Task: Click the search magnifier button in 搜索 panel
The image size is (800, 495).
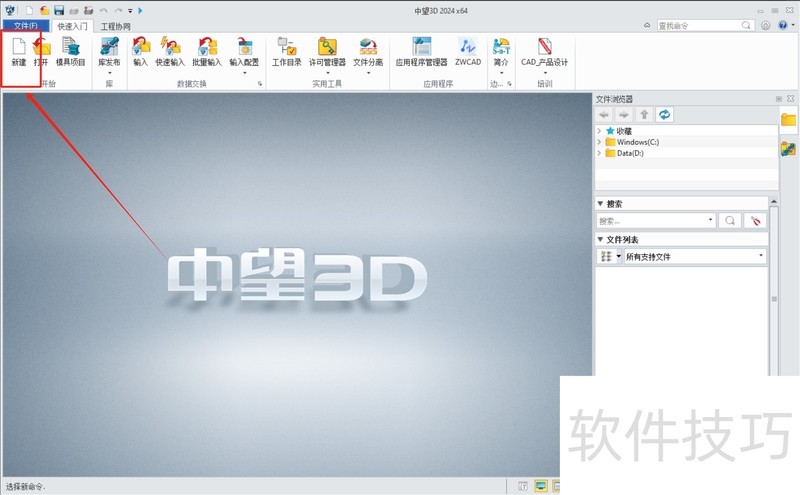Action: 730,220
